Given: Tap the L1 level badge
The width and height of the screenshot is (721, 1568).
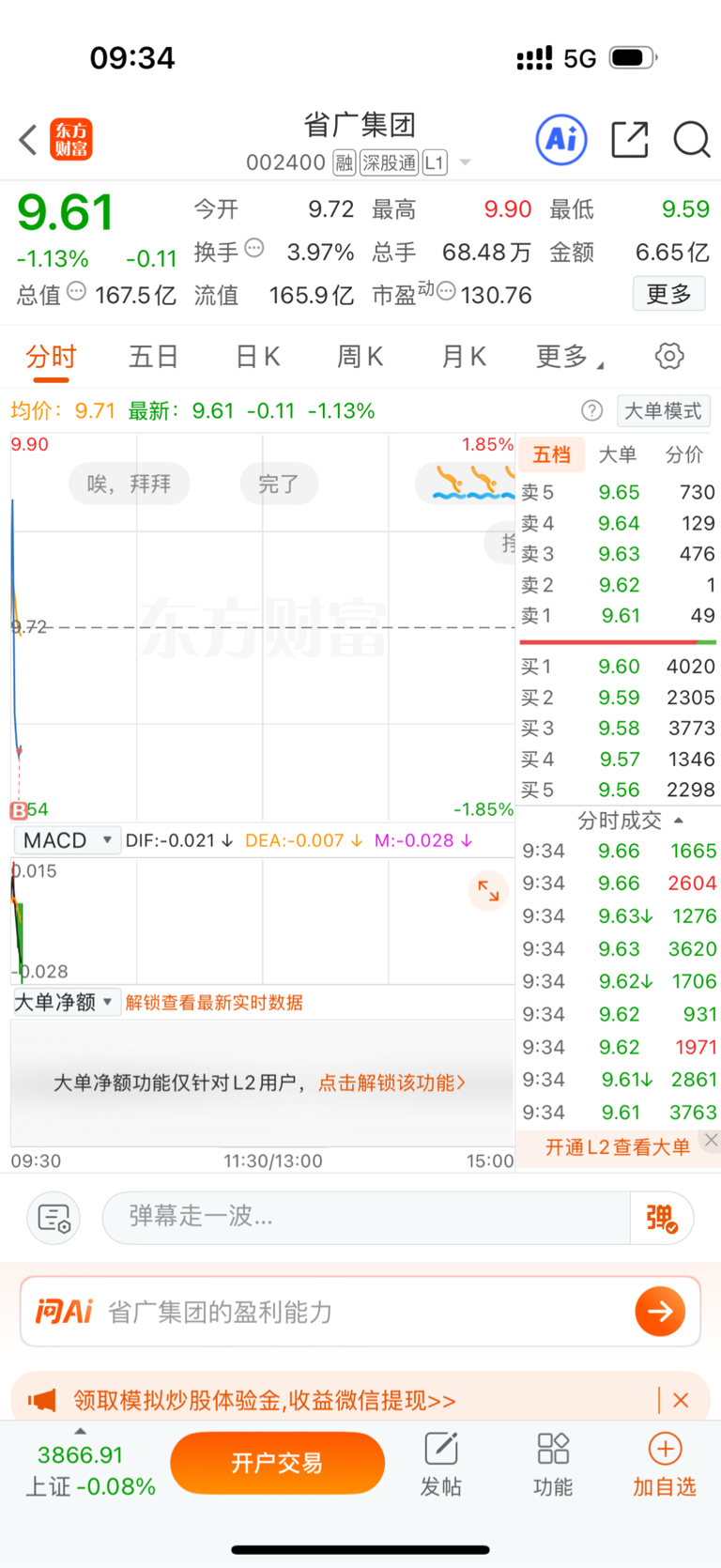Looking at the screenshot, I should pyautogui.click(x=434, y=163).
